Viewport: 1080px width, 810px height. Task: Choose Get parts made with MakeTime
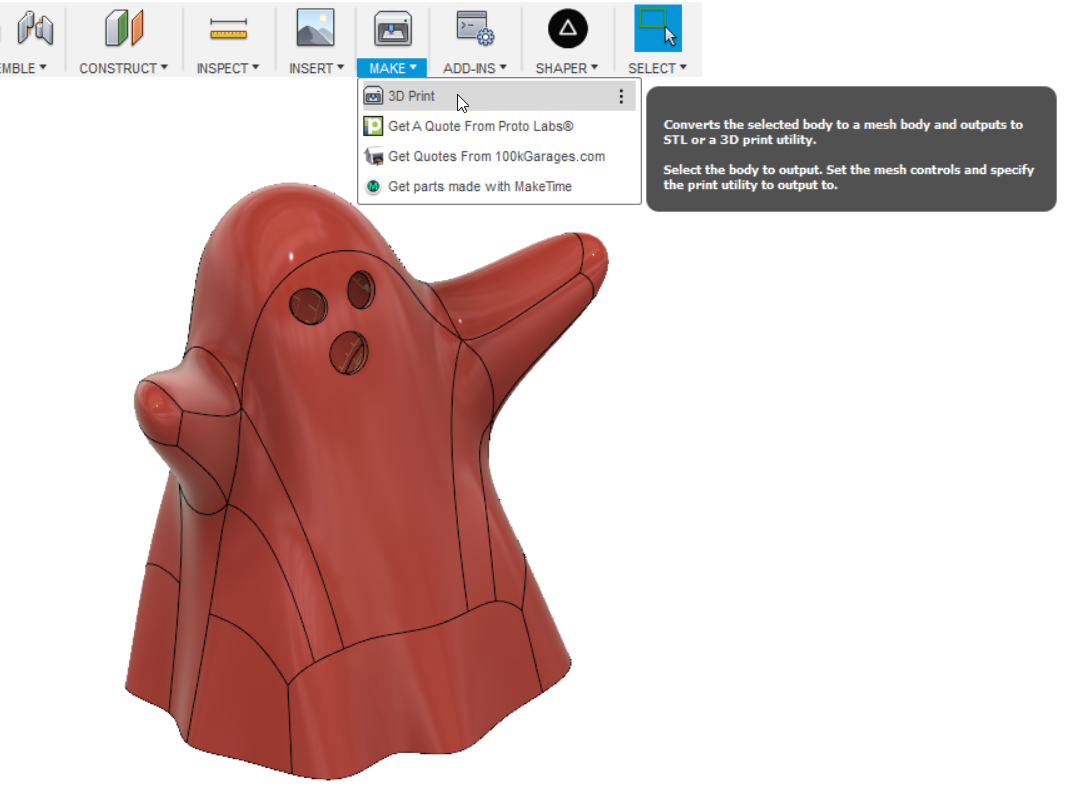tap(499, 187)
